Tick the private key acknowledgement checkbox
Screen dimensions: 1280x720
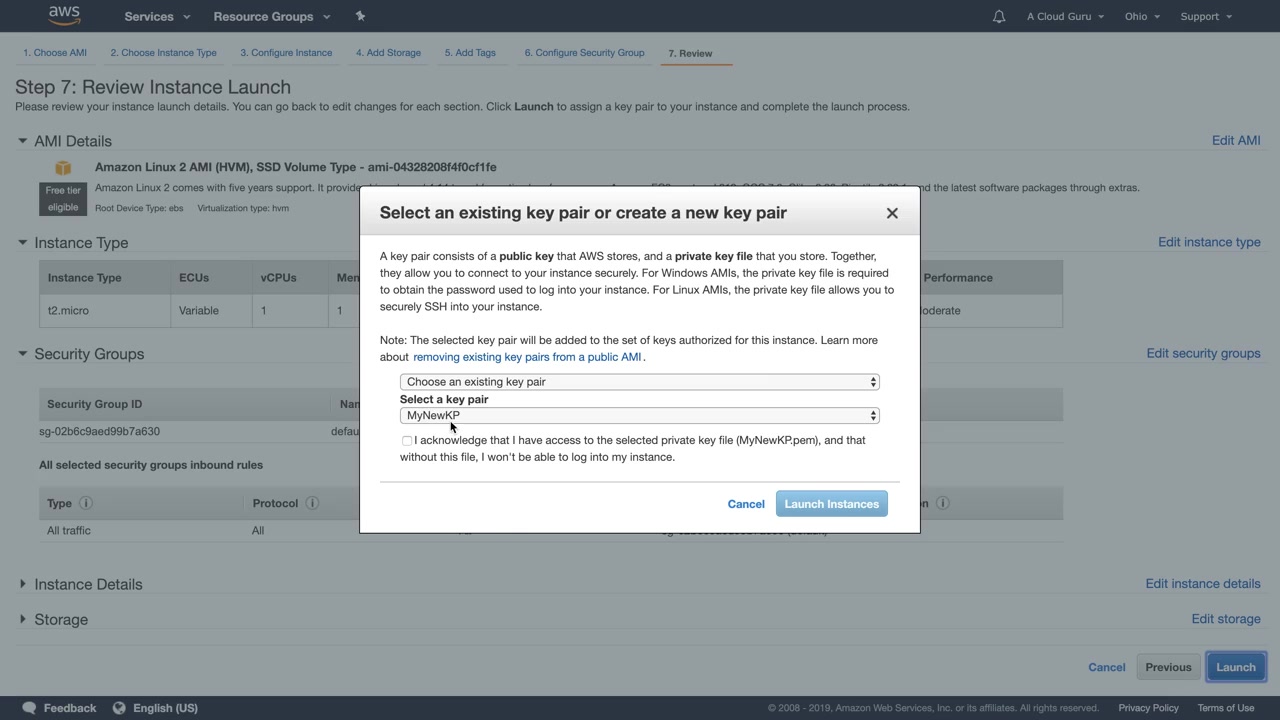[x=407, y=441]
